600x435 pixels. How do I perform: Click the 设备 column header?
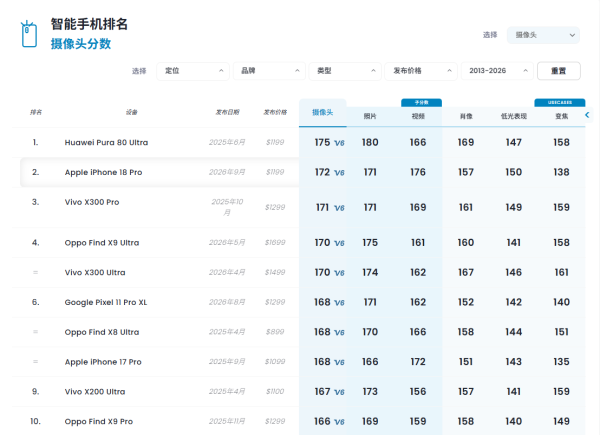click(x=131, y=112)
